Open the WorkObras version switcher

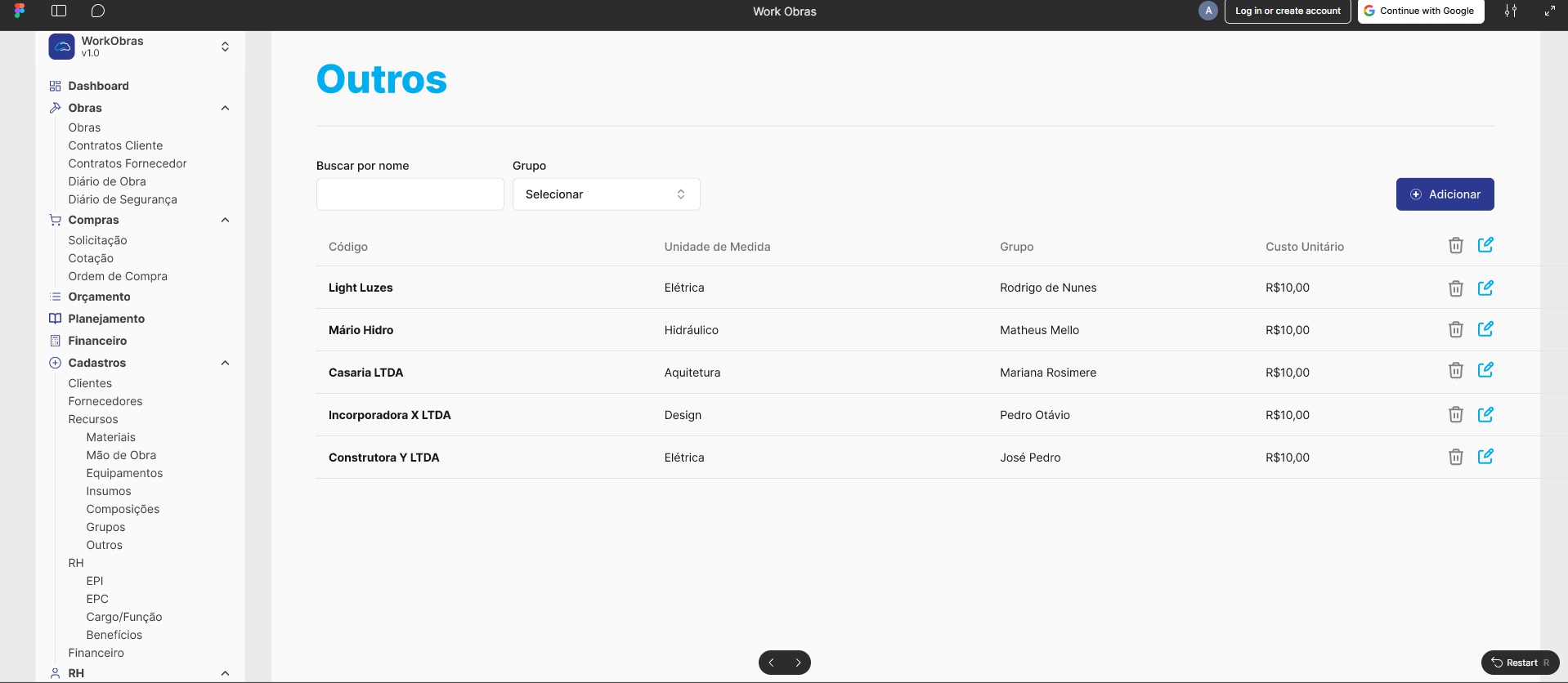225,47
